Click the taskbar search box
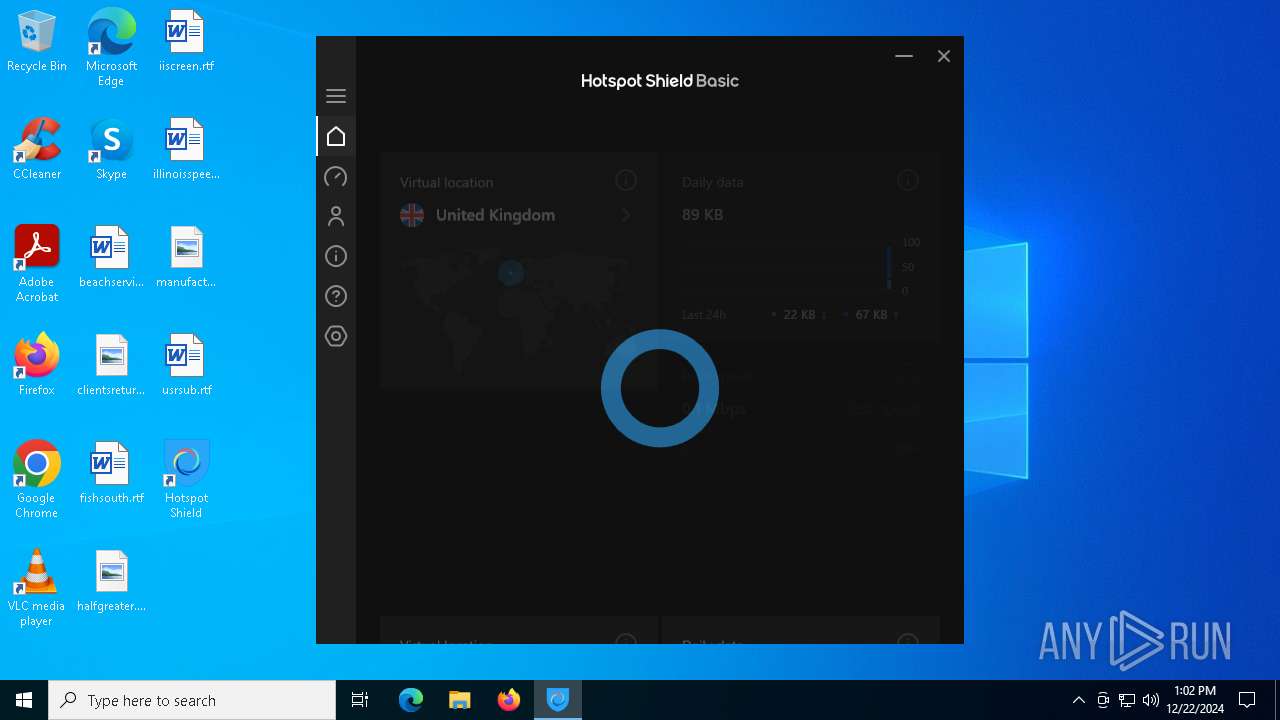 pos(192,700)
